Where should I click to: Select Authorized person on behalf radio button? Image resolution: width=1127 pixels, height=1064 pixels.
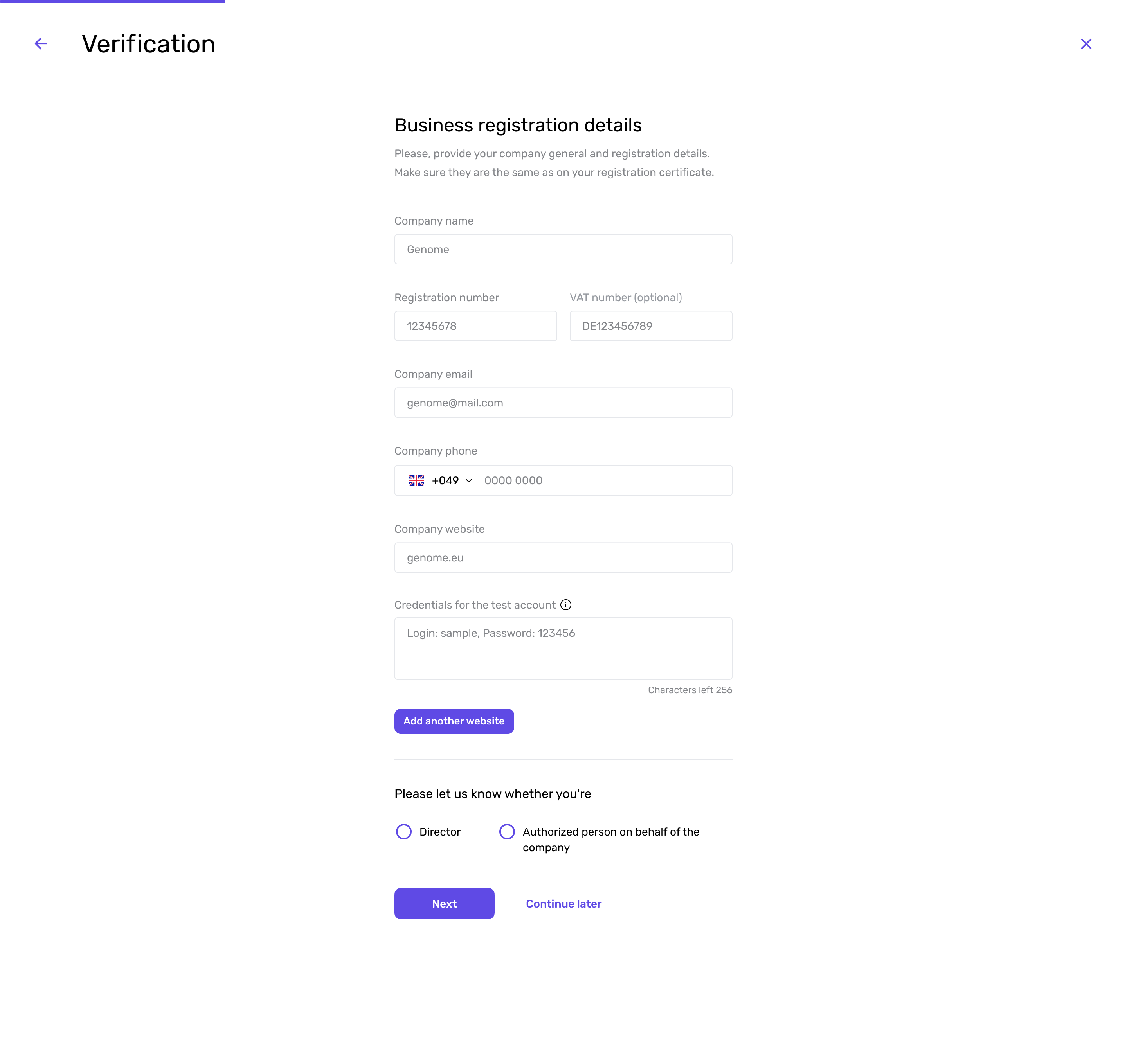tap(507, 832)
